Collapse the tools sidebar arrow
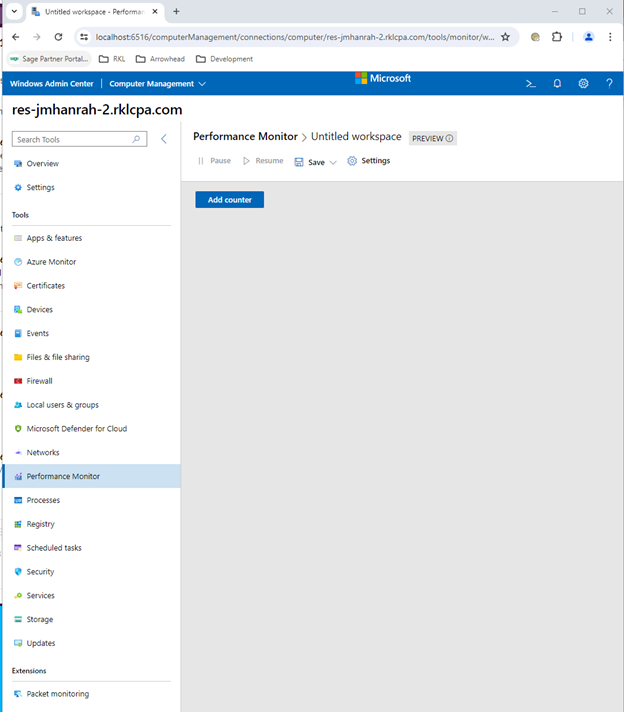Image resolution: width=624 pixels, height=712 pixels. [164, 139]
